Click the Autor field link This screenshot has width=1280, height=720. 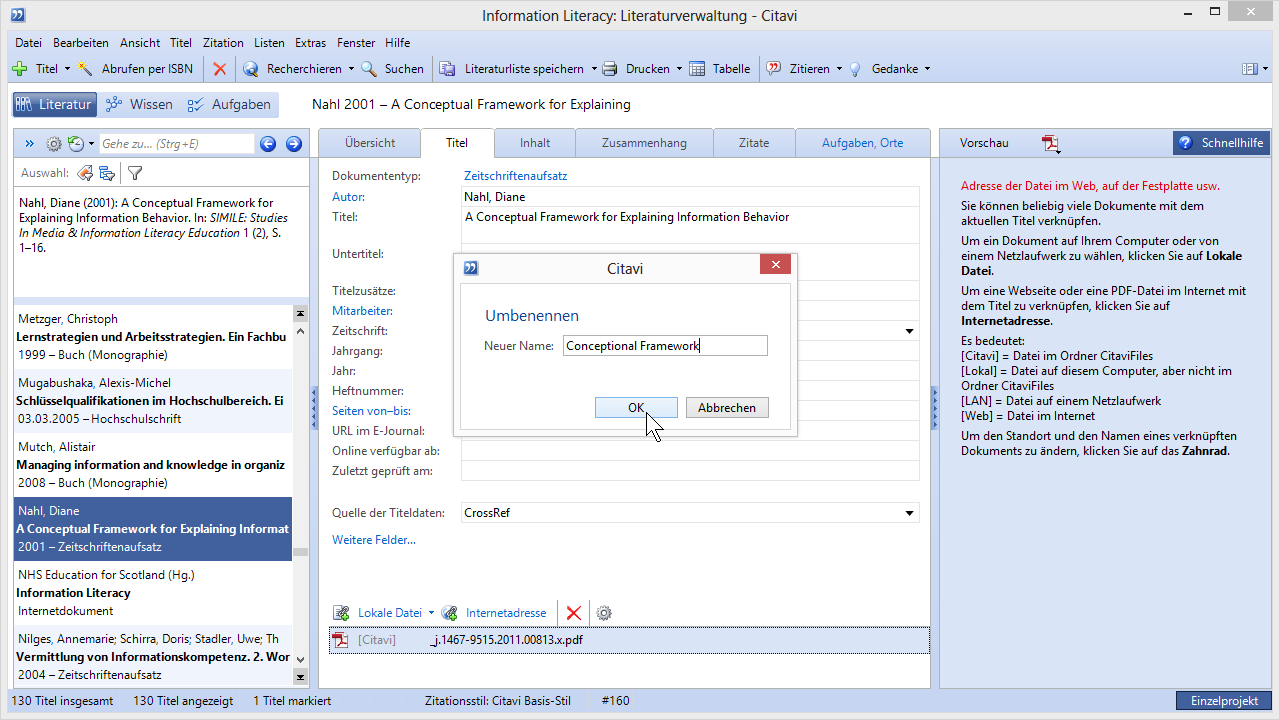(349, 197)
